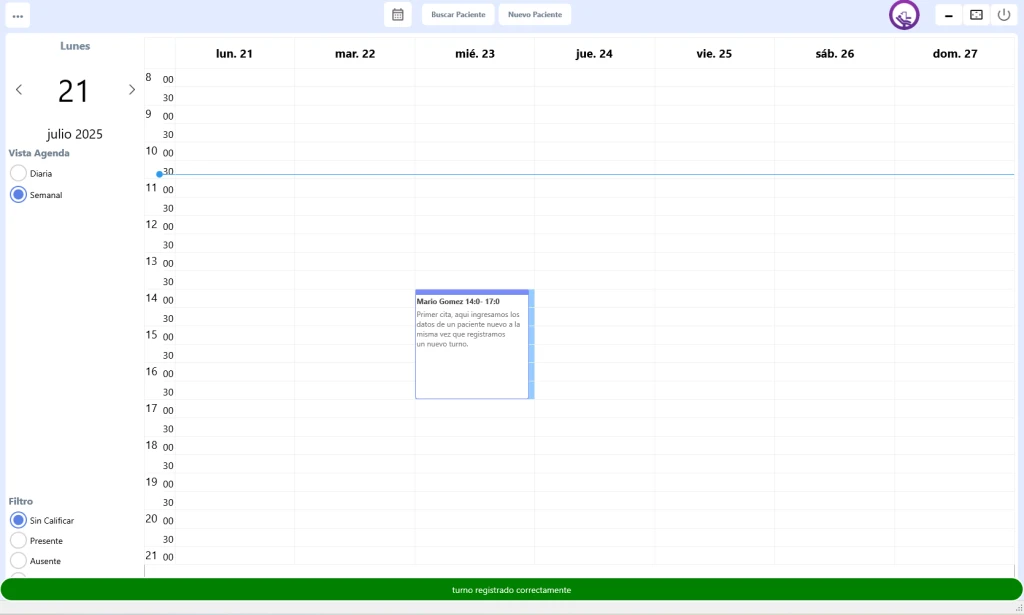Minimize the application window
Screen dimensions: 1024x615
[x=948, y=15]
